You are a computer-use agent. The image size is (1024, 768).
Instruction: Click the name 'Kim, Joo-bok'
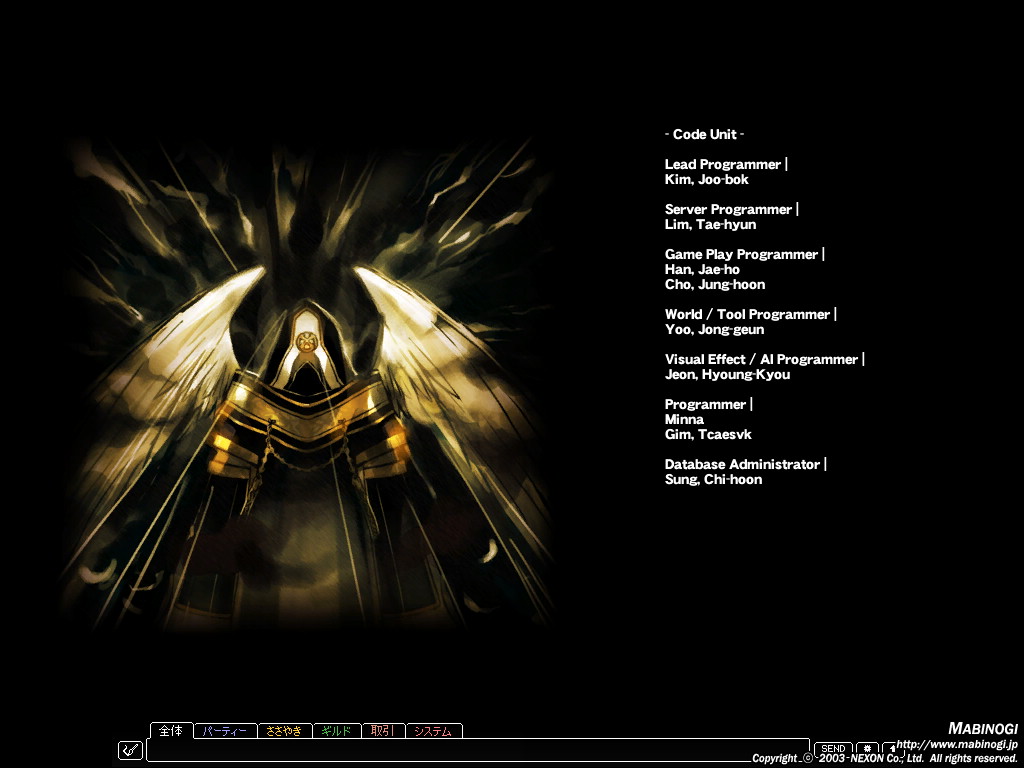click(707, 179)
